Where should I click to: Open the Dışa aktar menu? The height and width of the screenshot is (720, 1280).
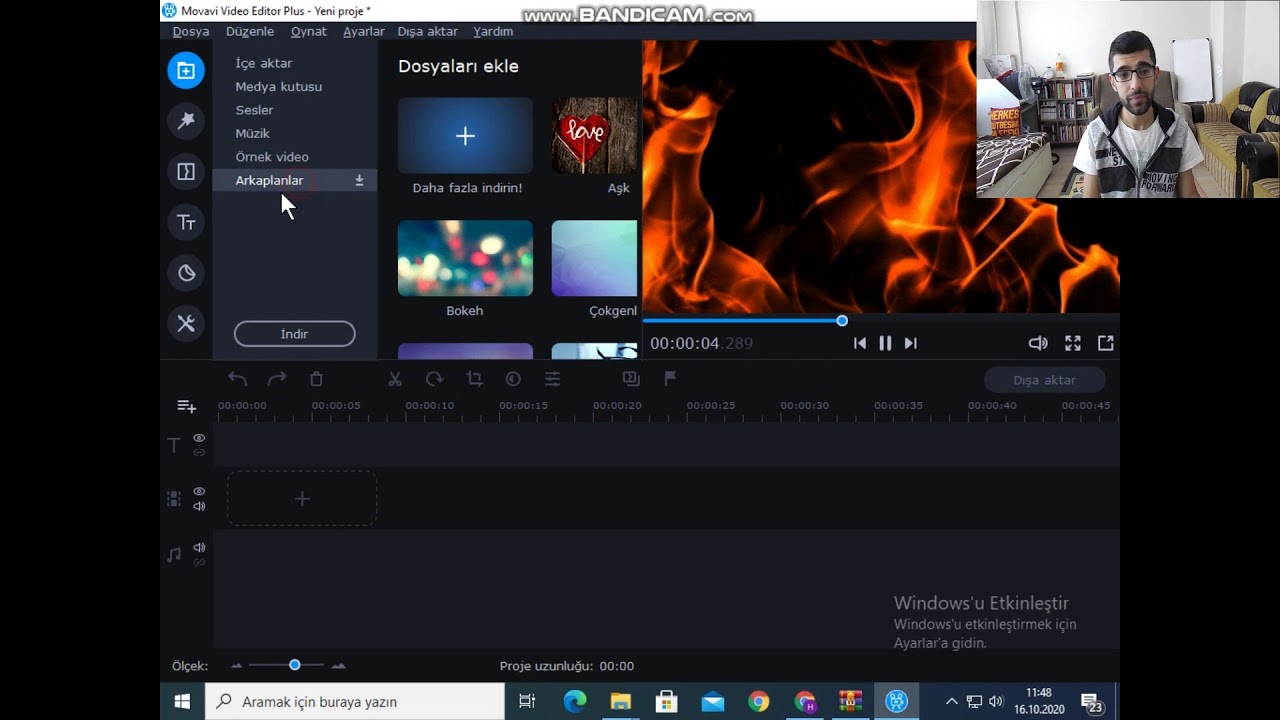coord(428,31)
